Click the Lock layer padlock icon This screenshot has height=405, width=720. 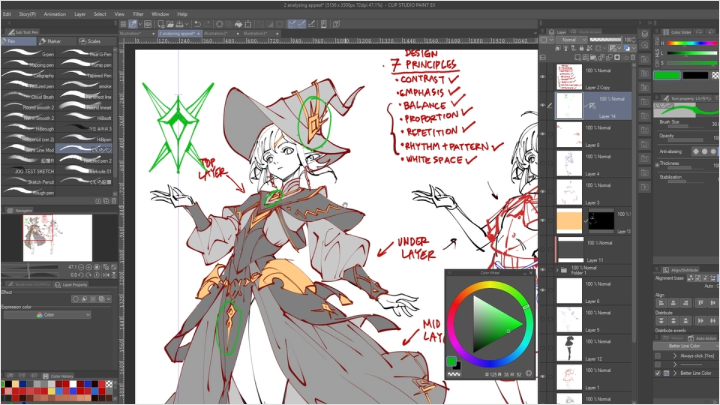pyautogui.click(x=581, y=48)
